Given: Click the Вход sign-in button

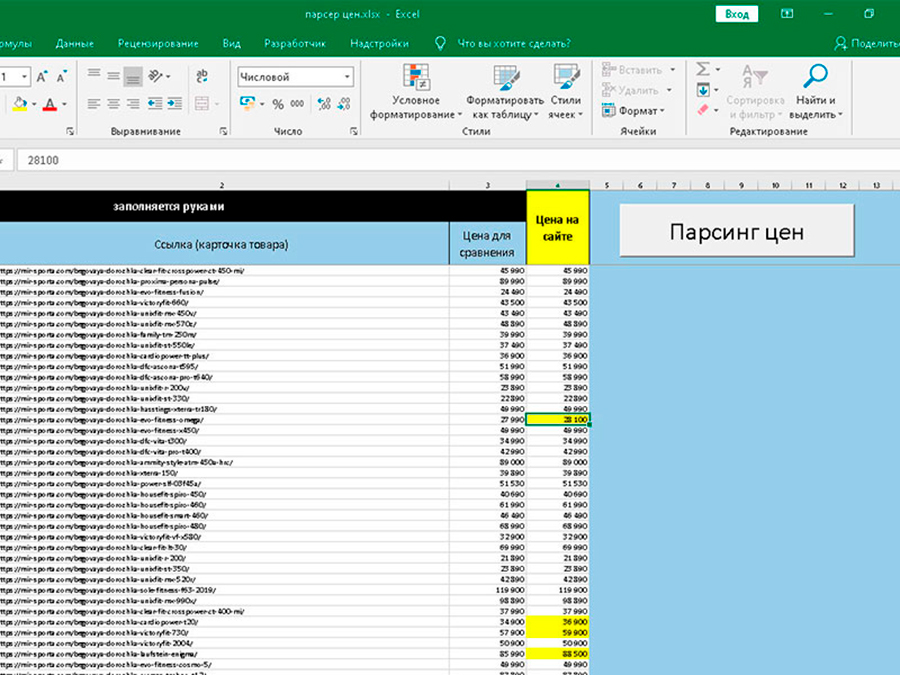Looking at the screenshot, I should pos(736,14).
